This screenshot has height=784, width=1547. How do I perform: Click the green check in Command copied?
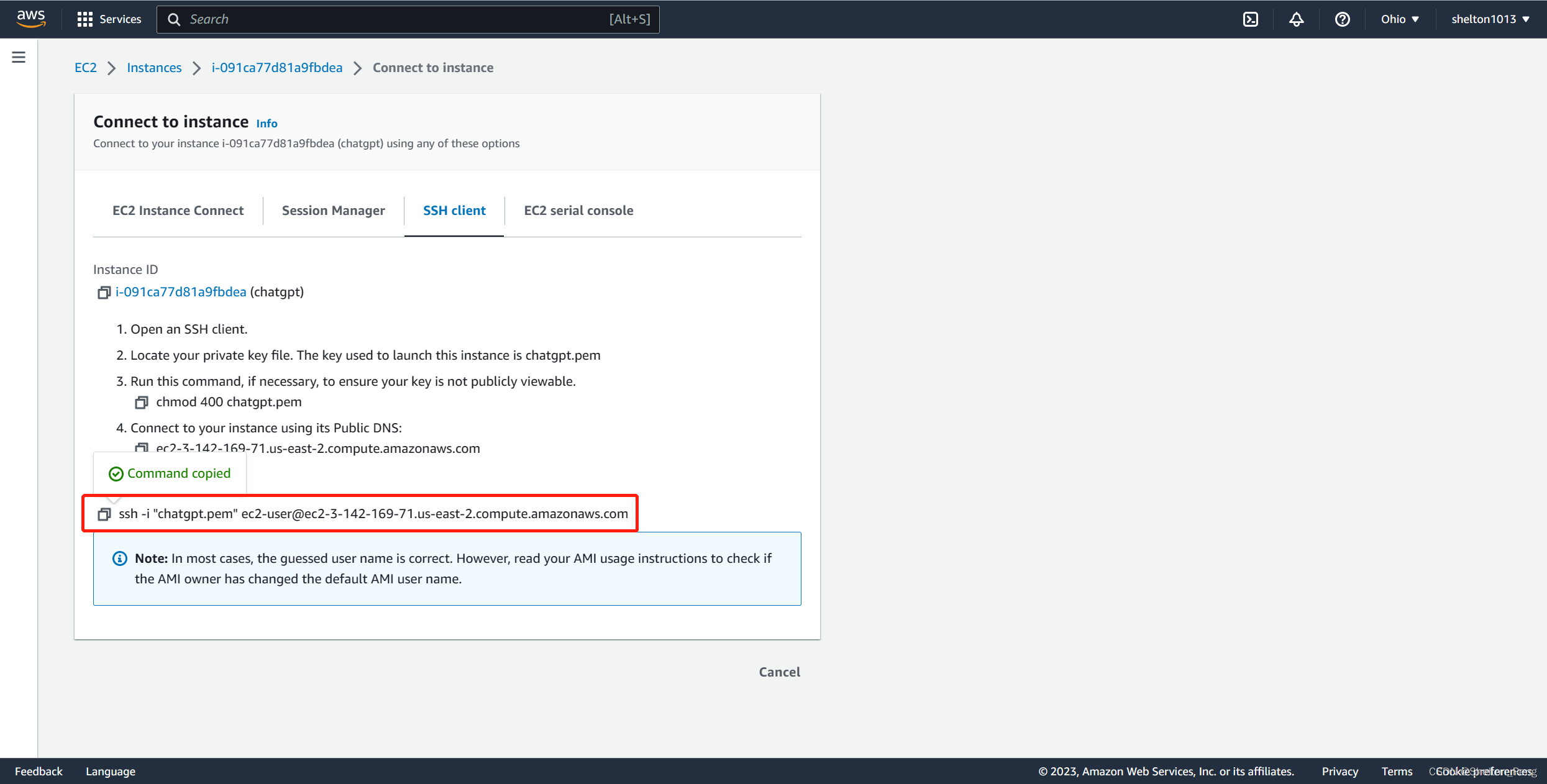point(116,474)
